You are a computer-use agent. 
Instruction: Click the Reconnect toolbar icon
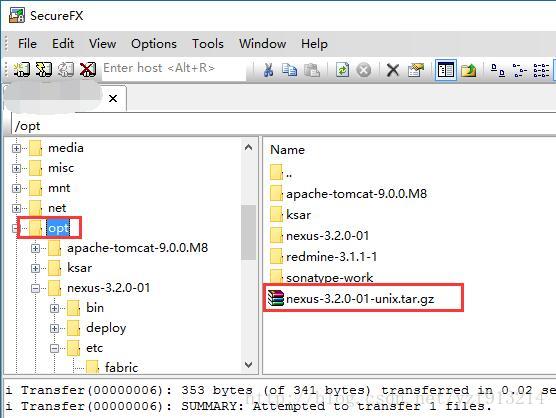pos(66,69)
